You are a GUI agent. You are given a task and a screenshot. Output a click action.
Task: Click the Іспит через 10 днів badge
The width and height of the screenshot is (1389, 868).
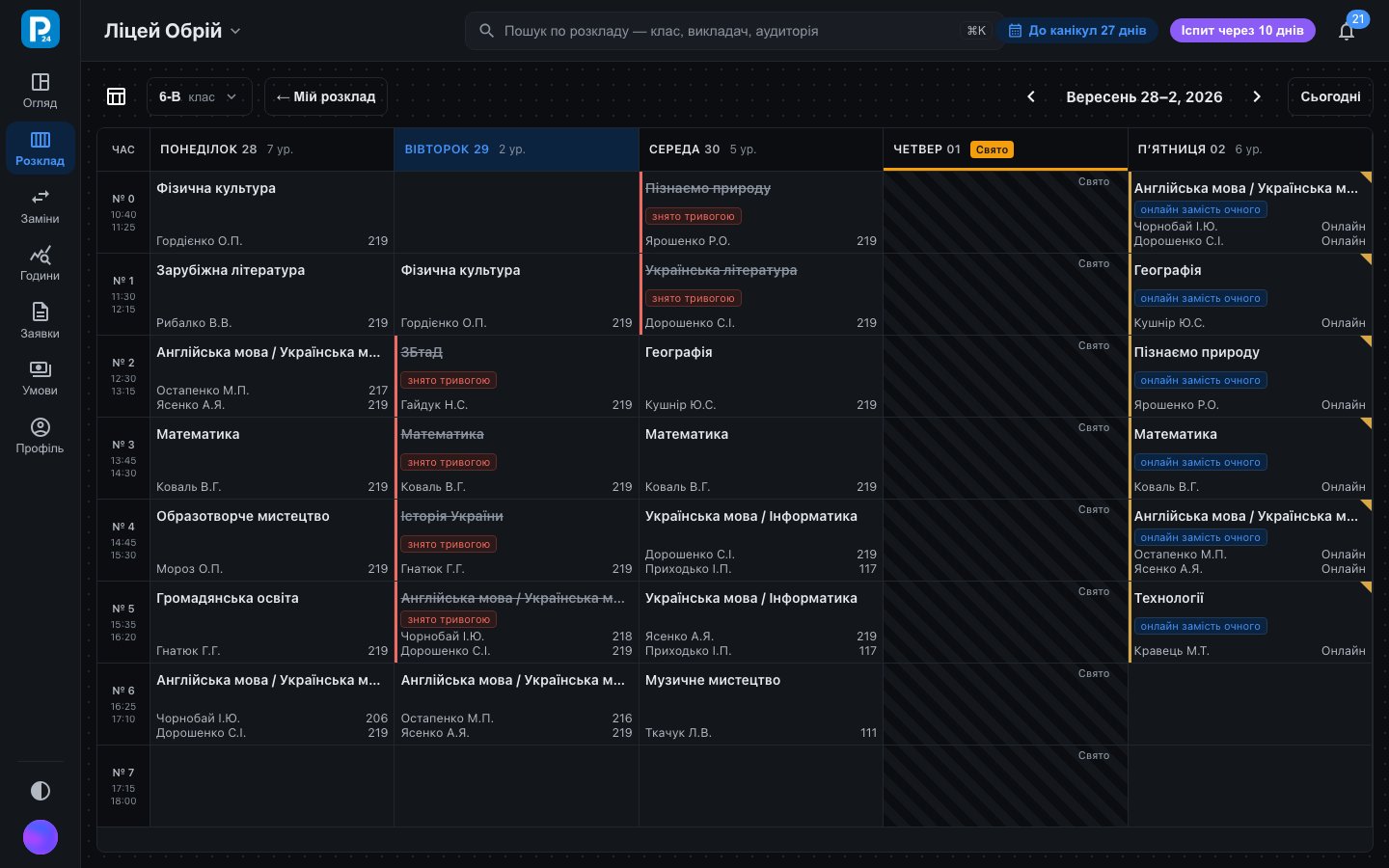point(1242,31)
